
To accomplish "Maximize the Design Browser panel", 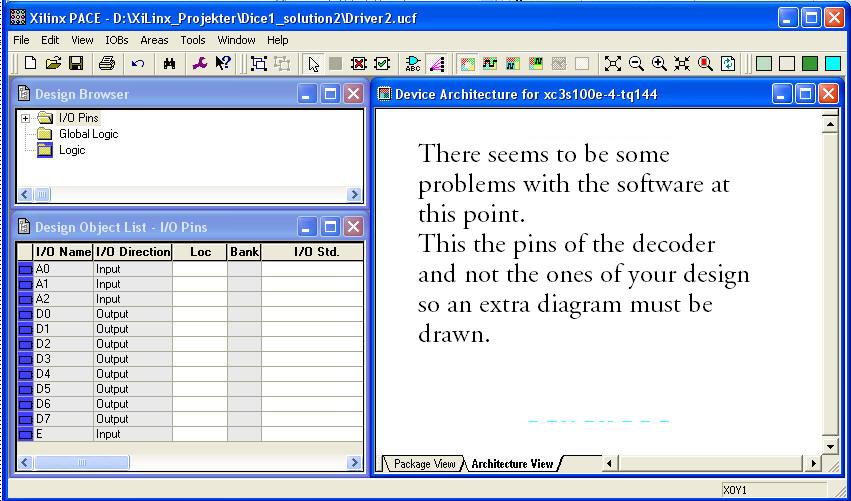I will pos(330,94).
